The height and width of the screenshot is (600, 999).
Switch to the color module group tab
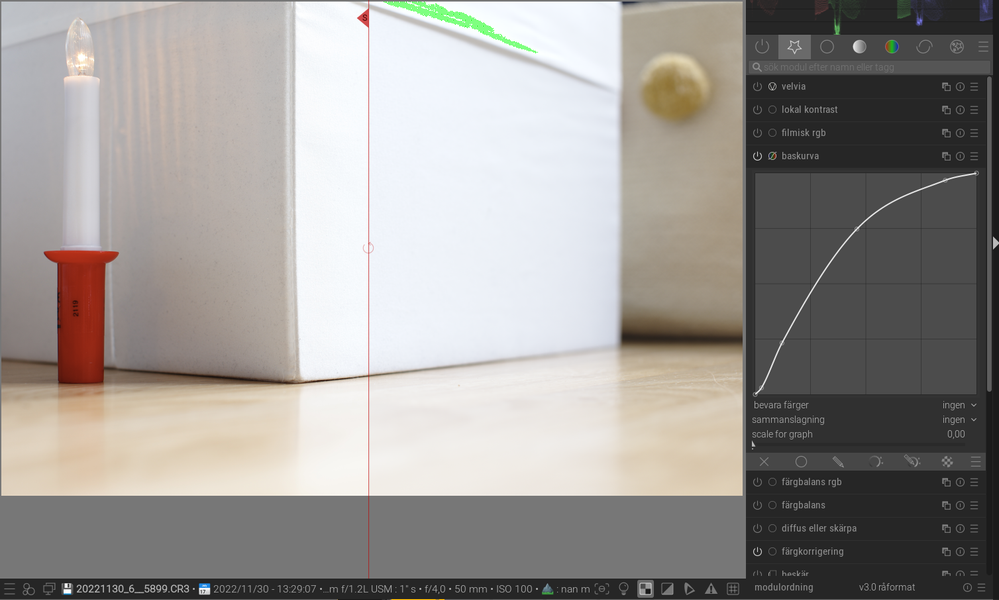tap(891, 47)
